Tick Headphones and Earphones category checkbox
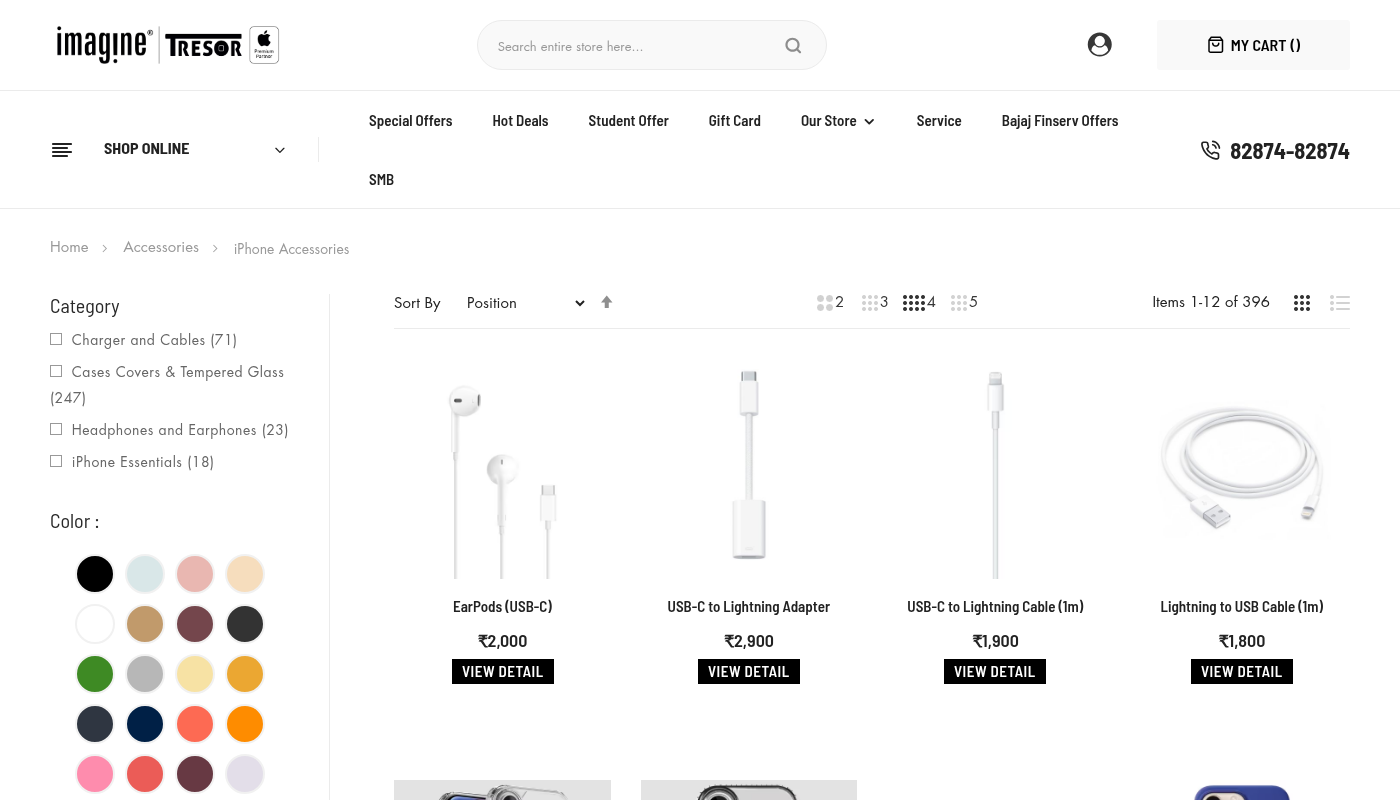Viewport: 1400px width, 800px height. click(57, 430)
